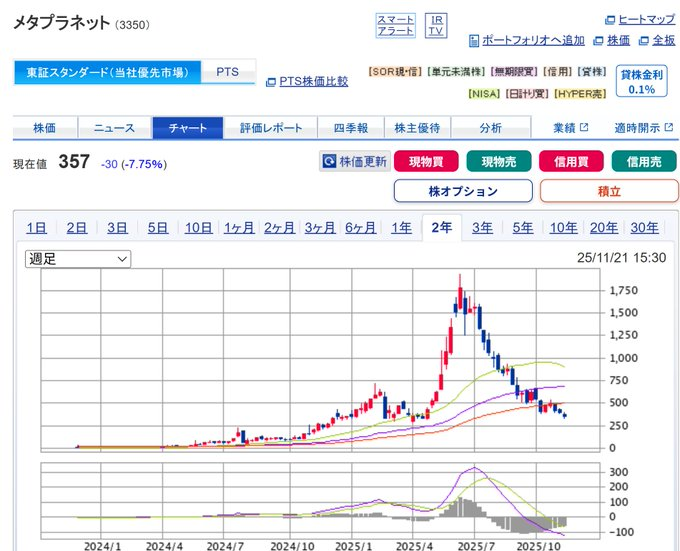Open the IR TV icon
The image size is (680, 551).
(436, 26)
